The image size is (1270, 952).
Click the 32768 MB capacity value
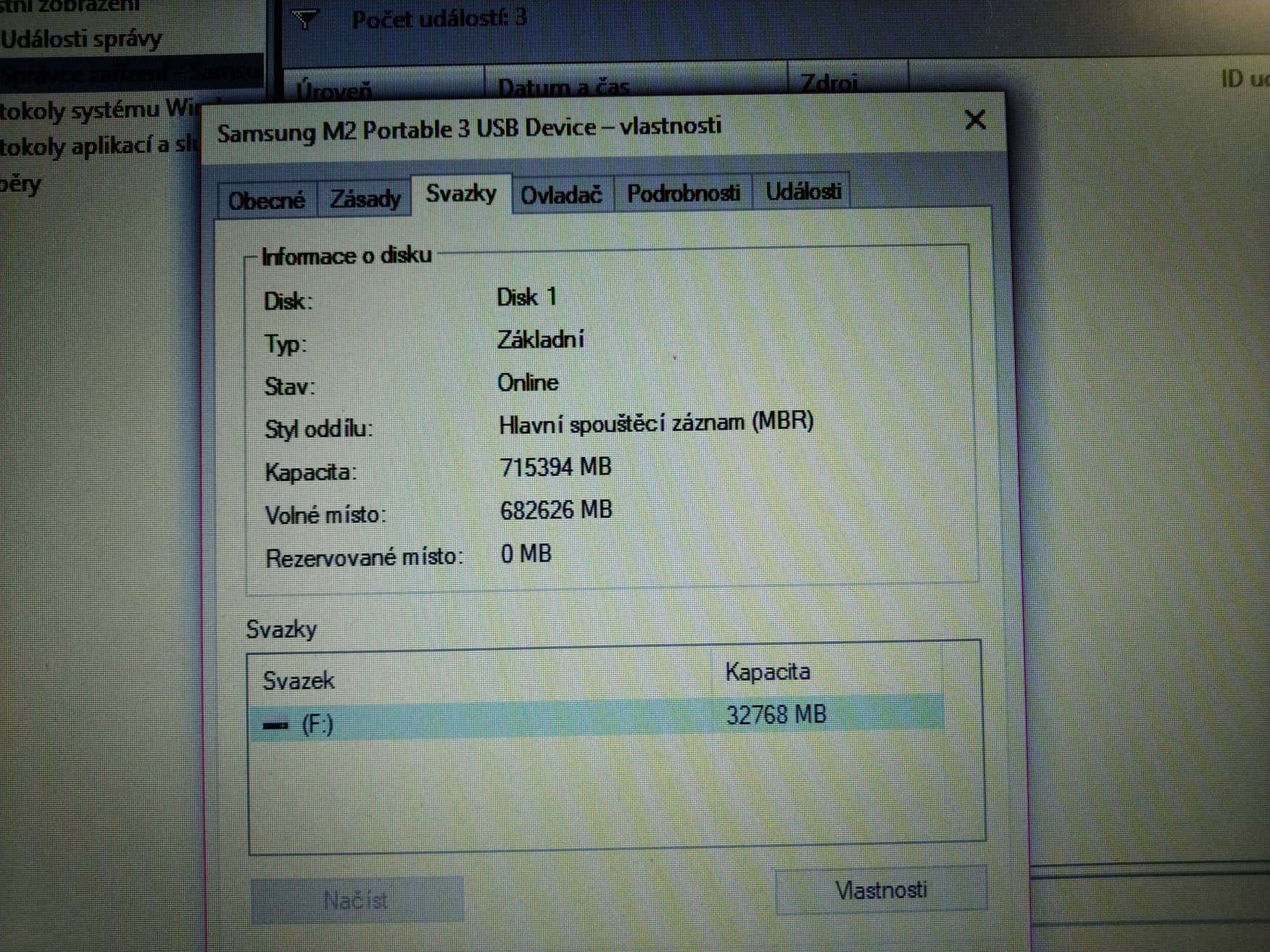[776, 715]
